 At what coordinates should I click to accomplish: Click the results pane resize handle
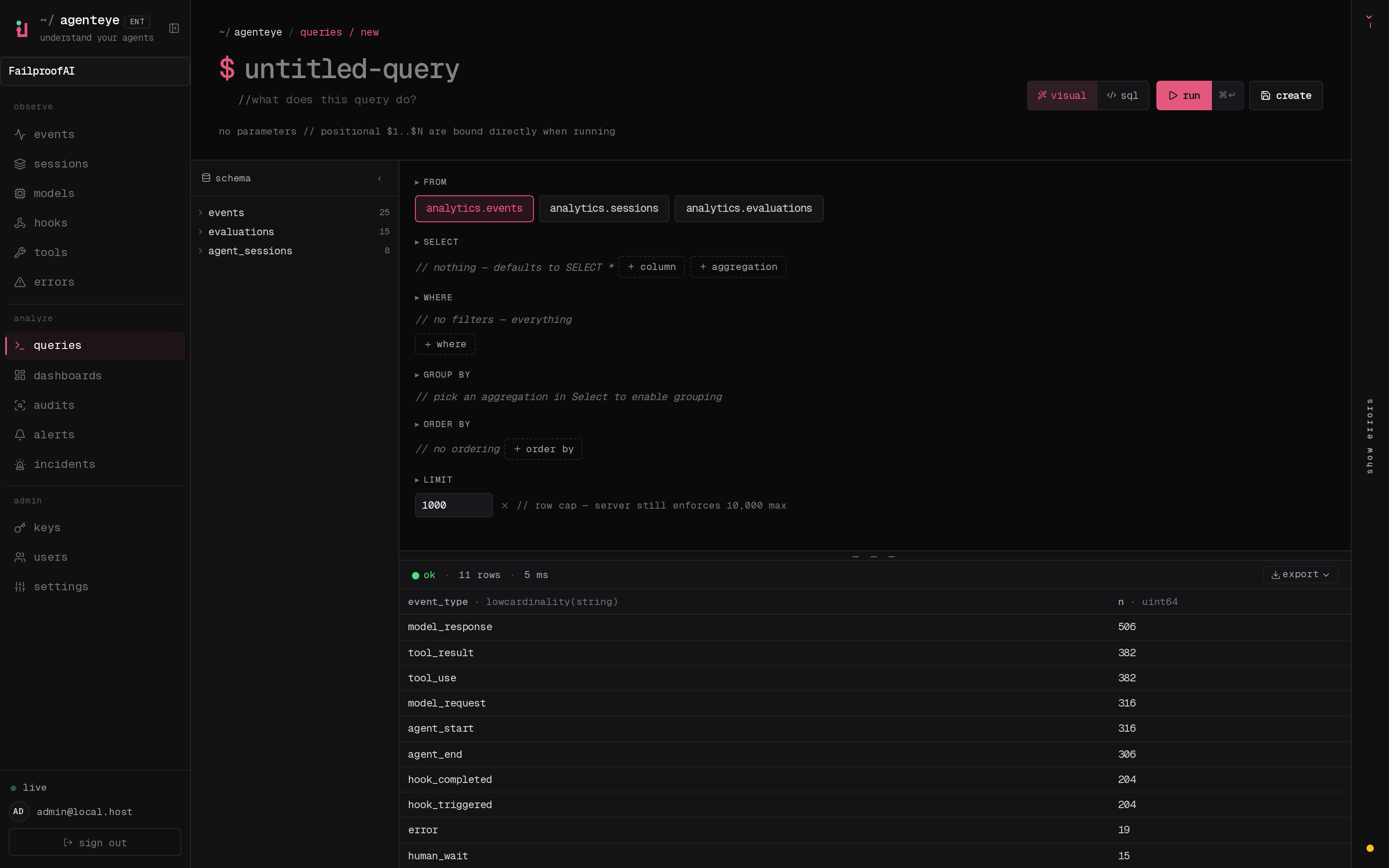coord(874,557)
